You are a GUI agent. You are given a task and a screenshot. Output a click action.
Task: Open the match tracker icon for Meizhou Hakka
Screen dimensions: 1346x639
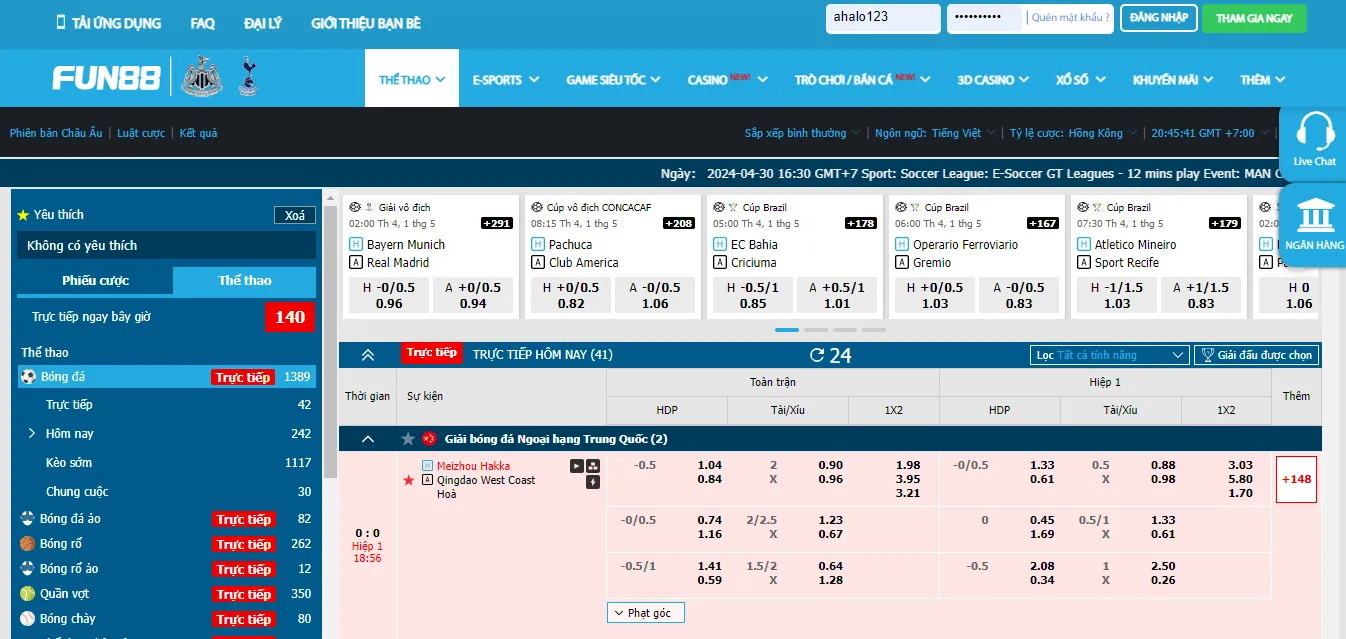pyautogui.click(x=593, y=466)
